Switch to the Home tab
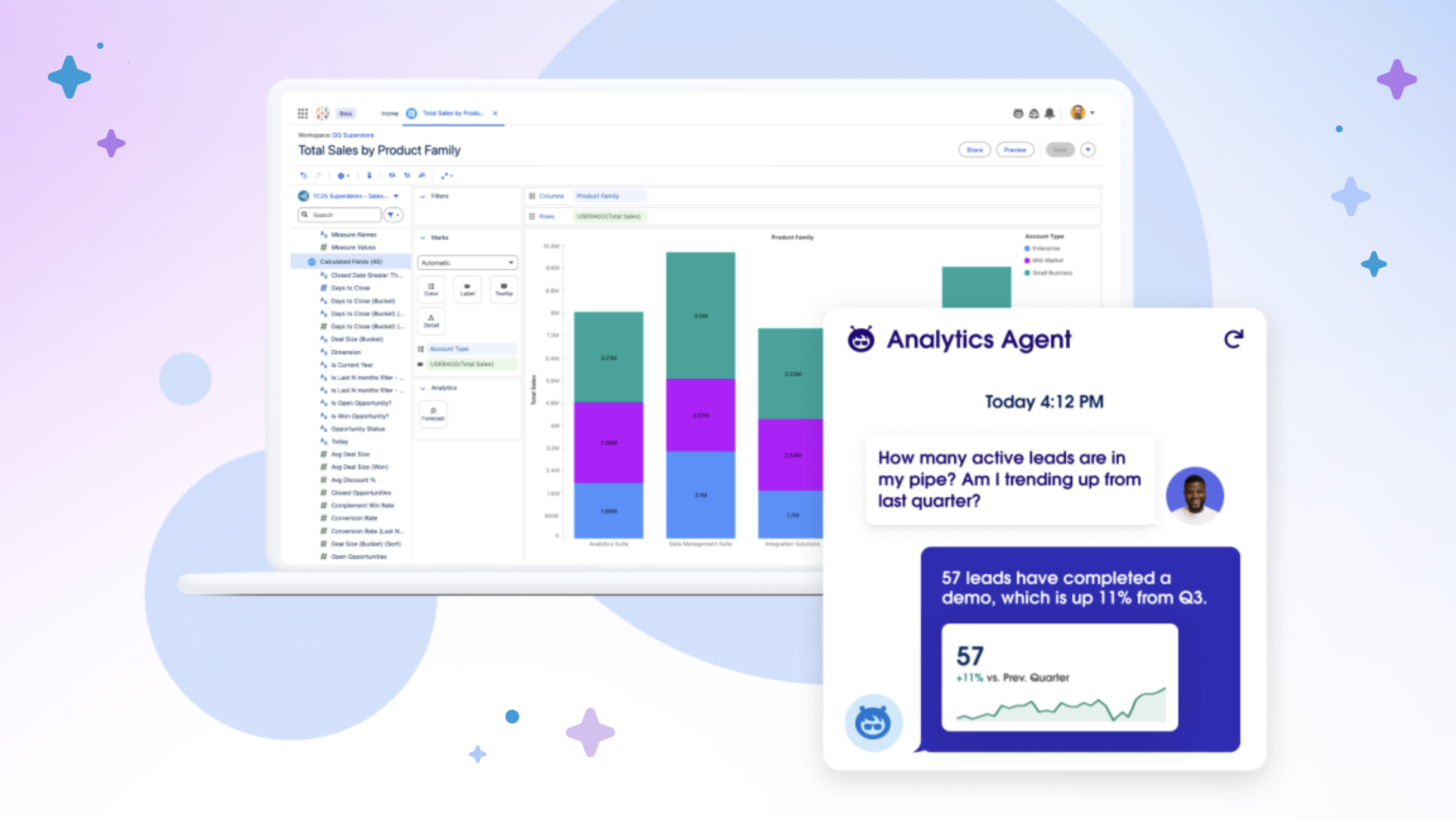Viewport: 1456px width, 819px height. point(389,113)
